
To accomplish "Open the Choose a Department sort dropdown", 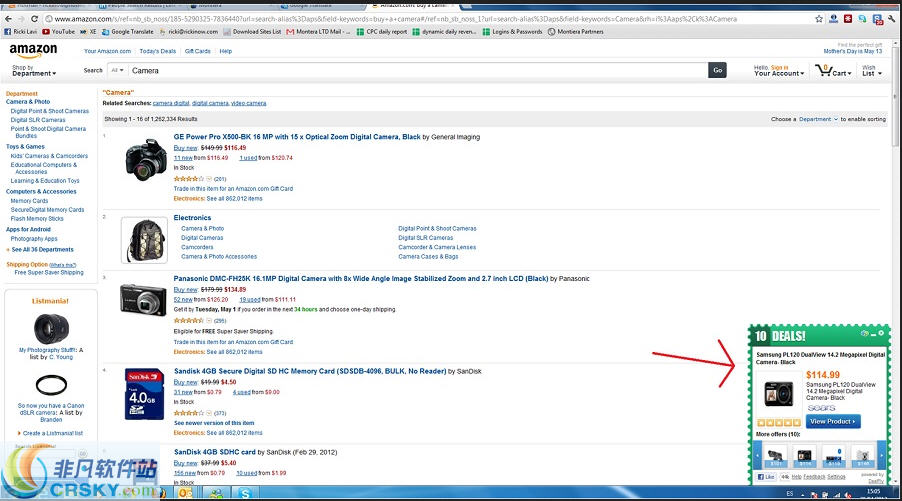I will 817,119.
